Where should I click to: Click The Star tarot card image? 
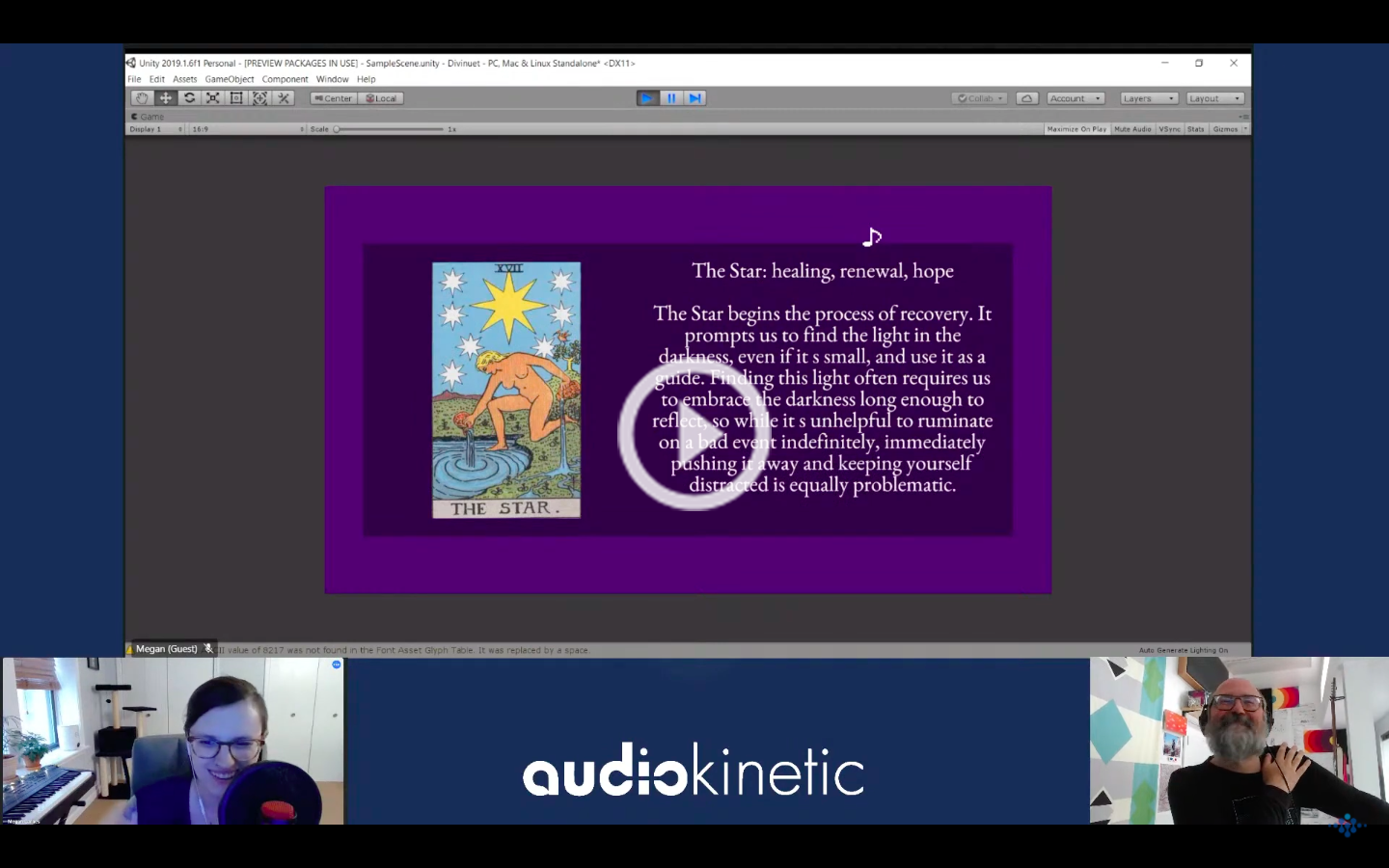pyautogui.click(x=506, y=390)
